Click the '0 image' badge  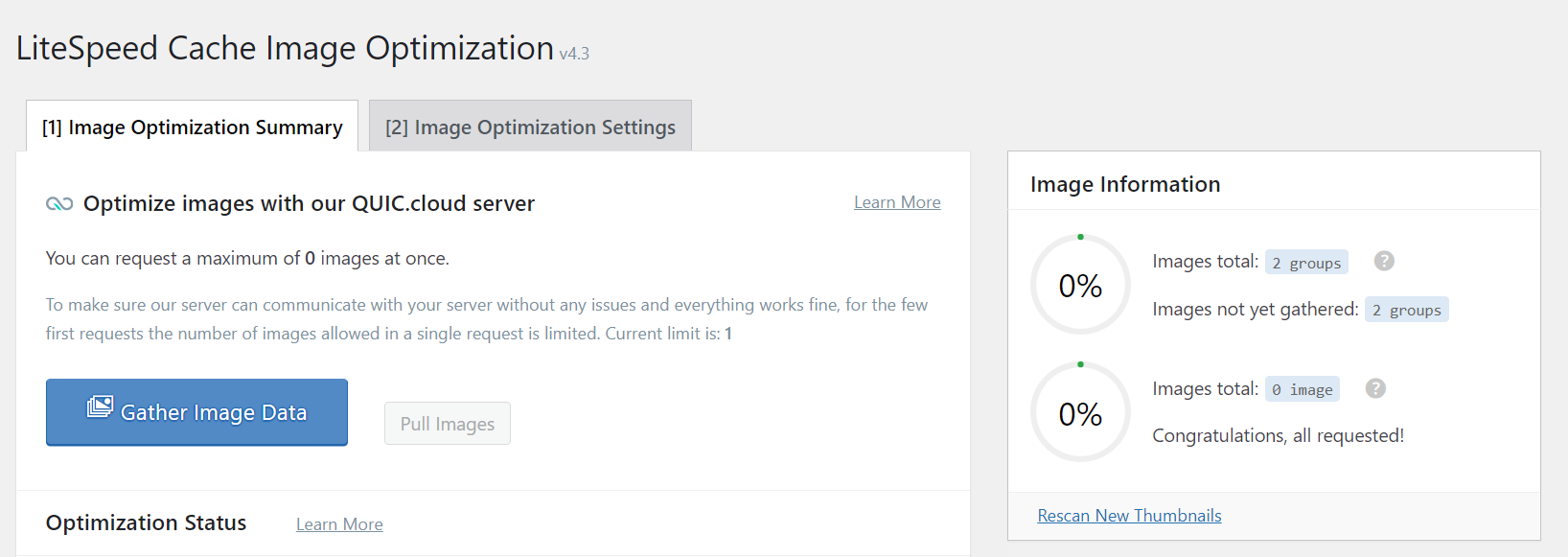click(x=1302, y=389)
